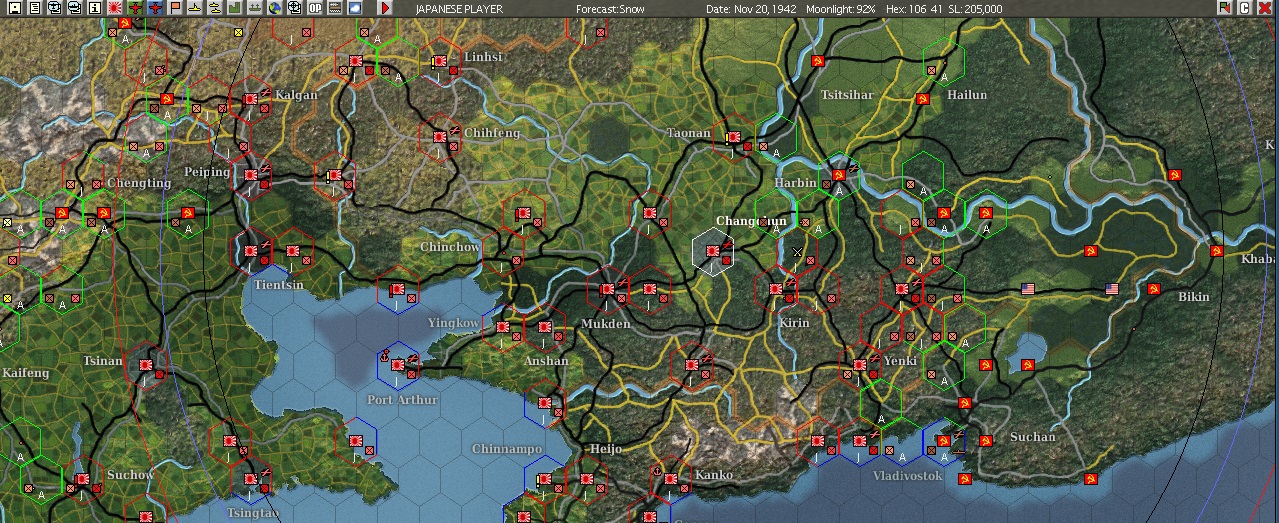The image size is (1279, 523).
Task: Click the 'i' information icon in toolbar
Action: tap(94, 8)
